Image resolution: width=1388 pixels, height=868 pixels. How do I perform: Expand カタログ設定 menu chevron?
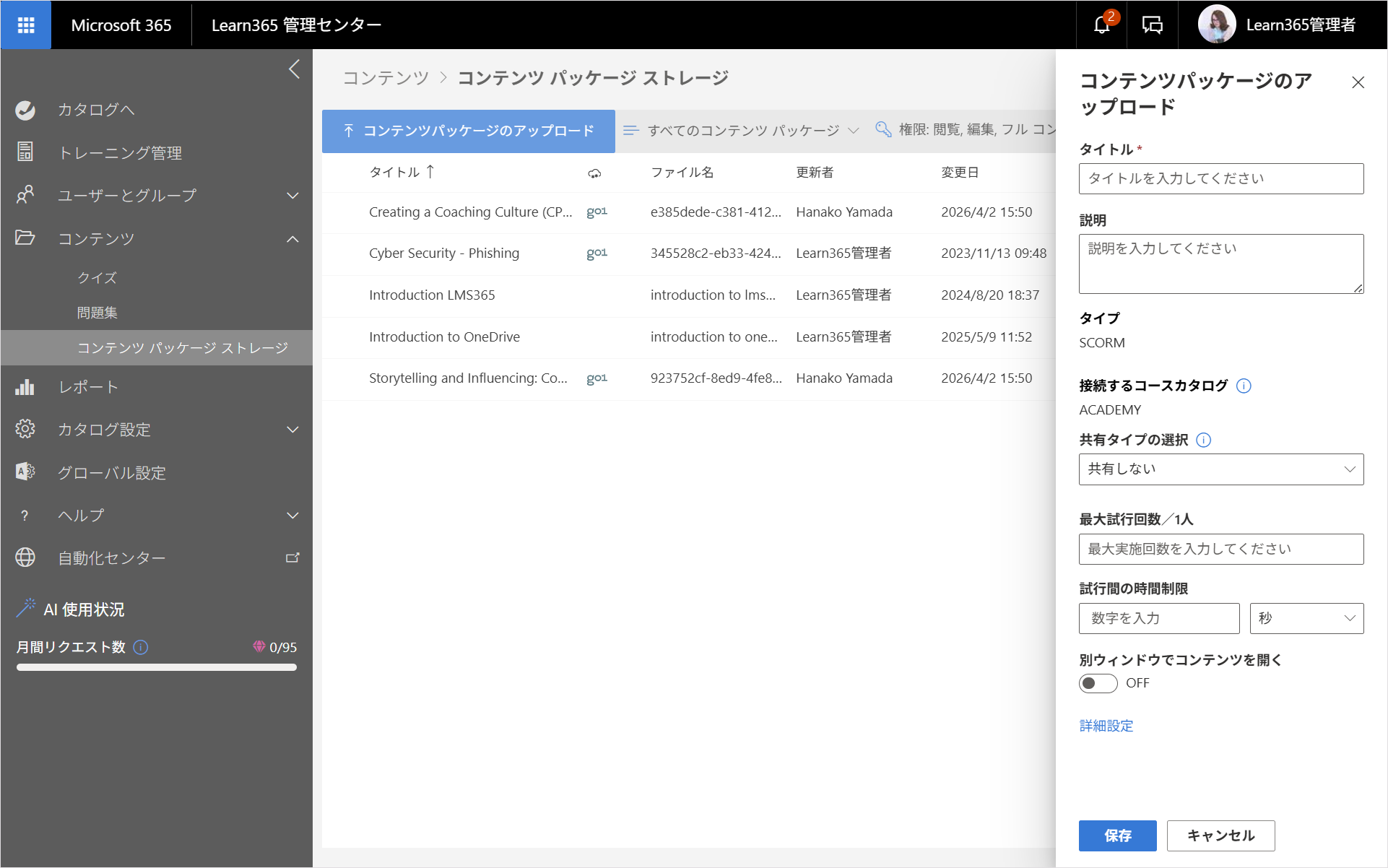[x=292, y=430]
